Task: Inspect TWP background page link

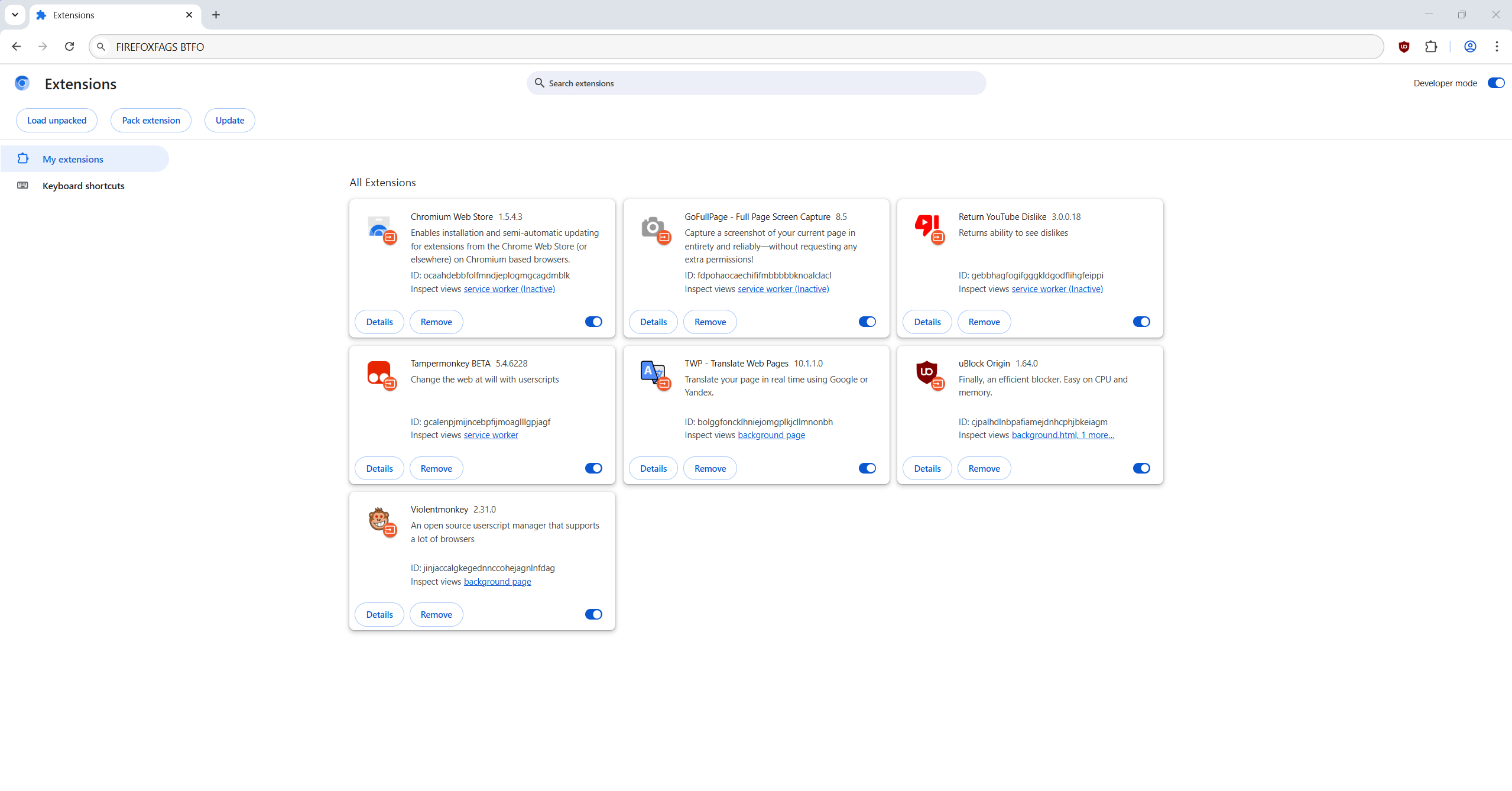Action: tap(771, 435)
